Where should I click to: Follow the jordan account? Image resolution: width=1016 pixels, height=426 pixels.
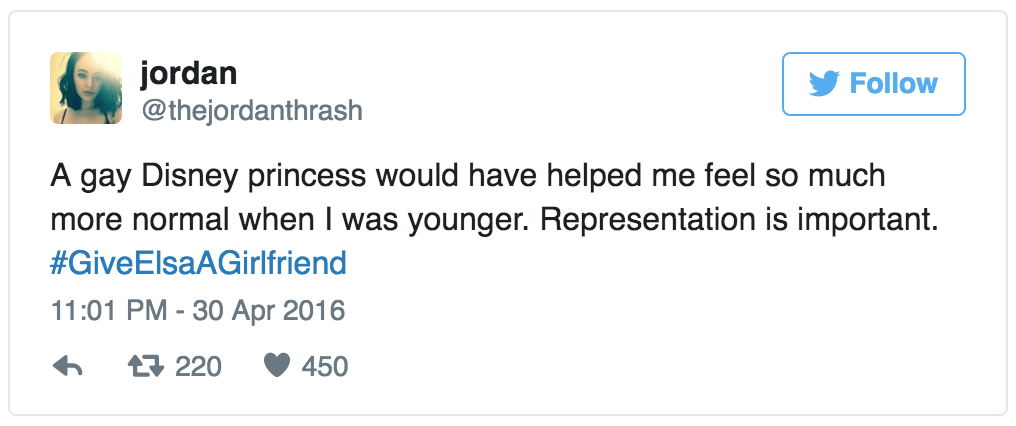(x=872, y=84)
